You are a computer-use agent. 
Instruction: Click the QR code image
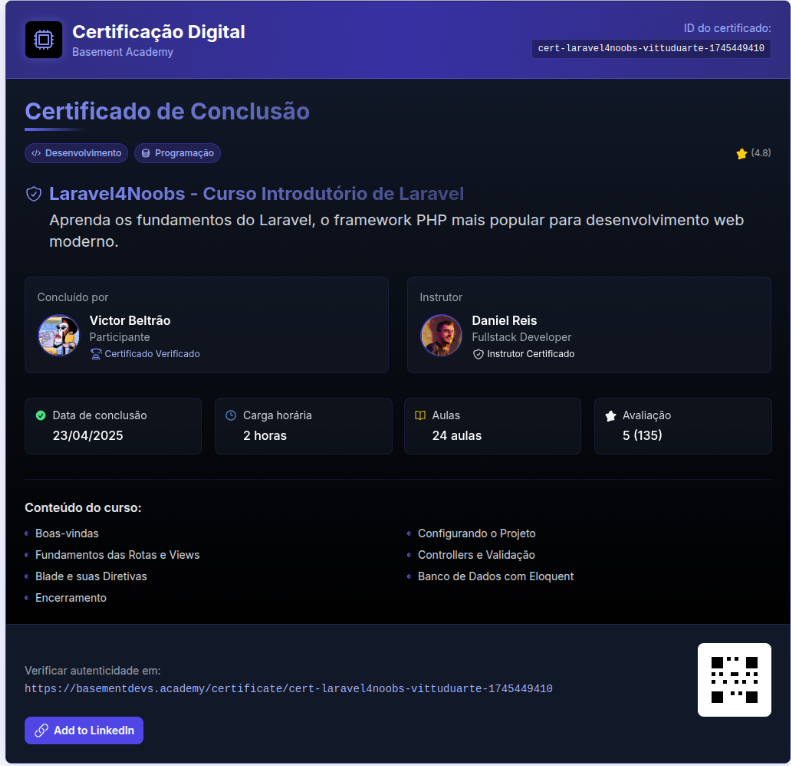tap(734, 680)
